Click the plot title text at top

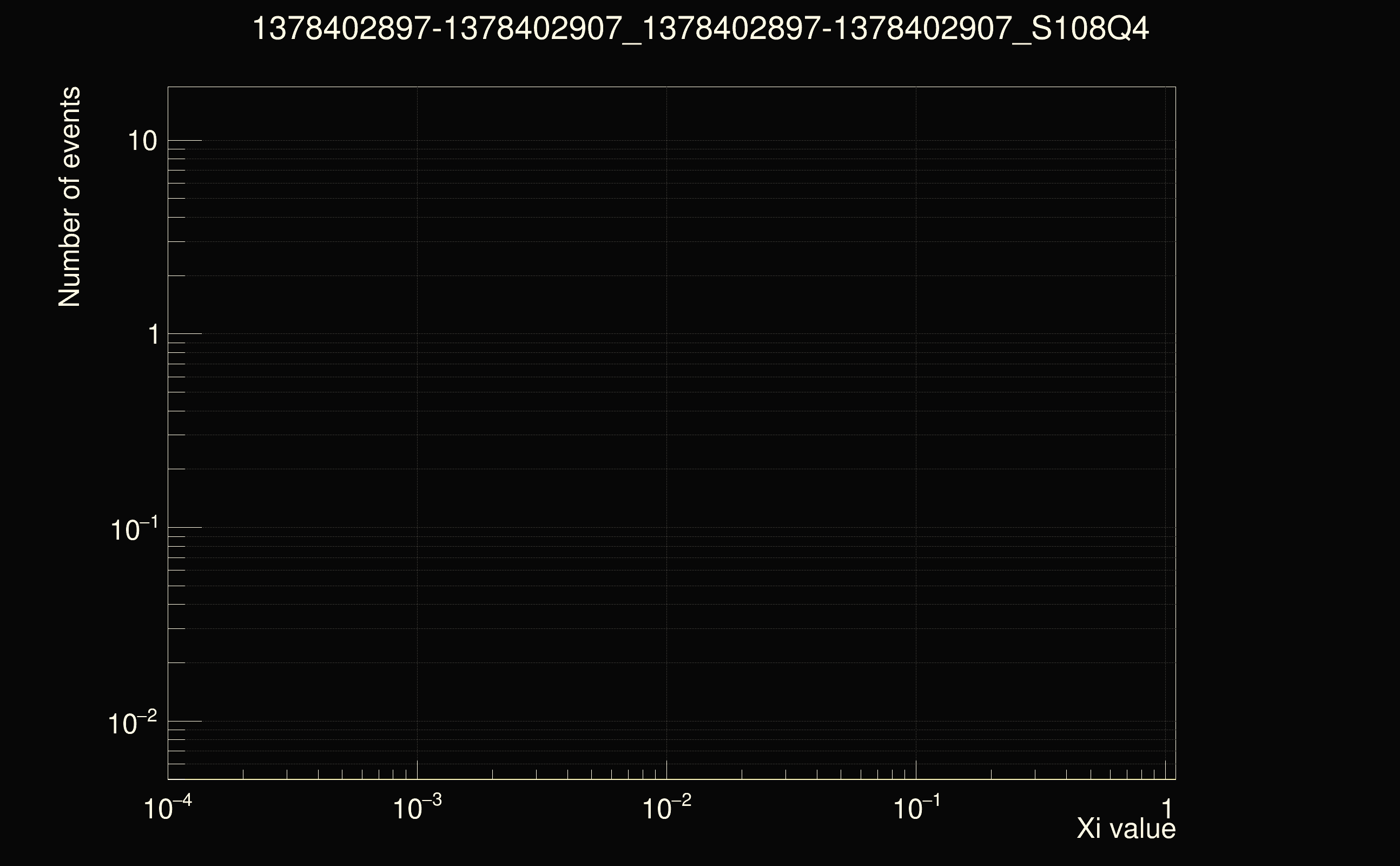point(700,29)
